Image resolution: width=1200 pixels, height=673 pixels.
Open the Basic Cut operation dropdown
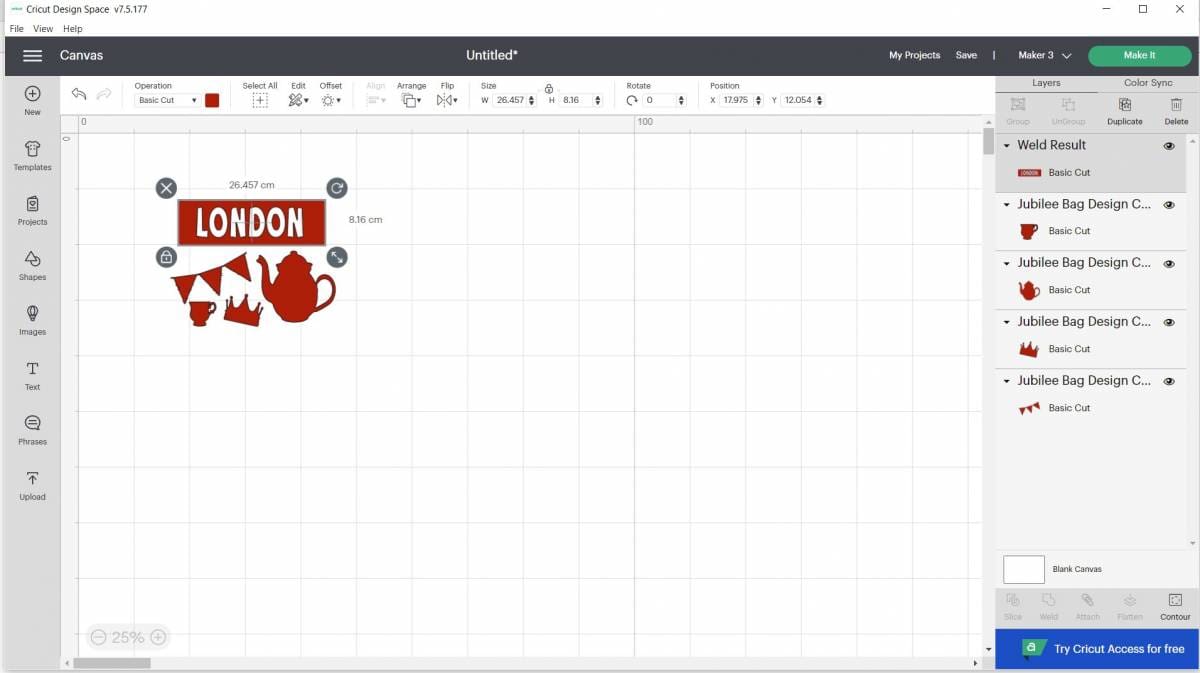(x=167, y=100)
